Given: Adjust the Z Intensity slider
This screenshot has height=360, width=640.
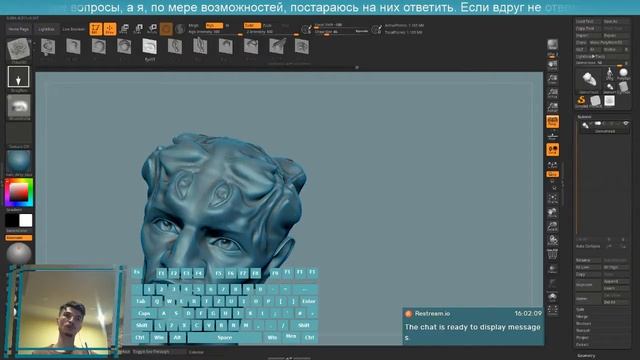Looking at the screenshot, I should [272, 32].
